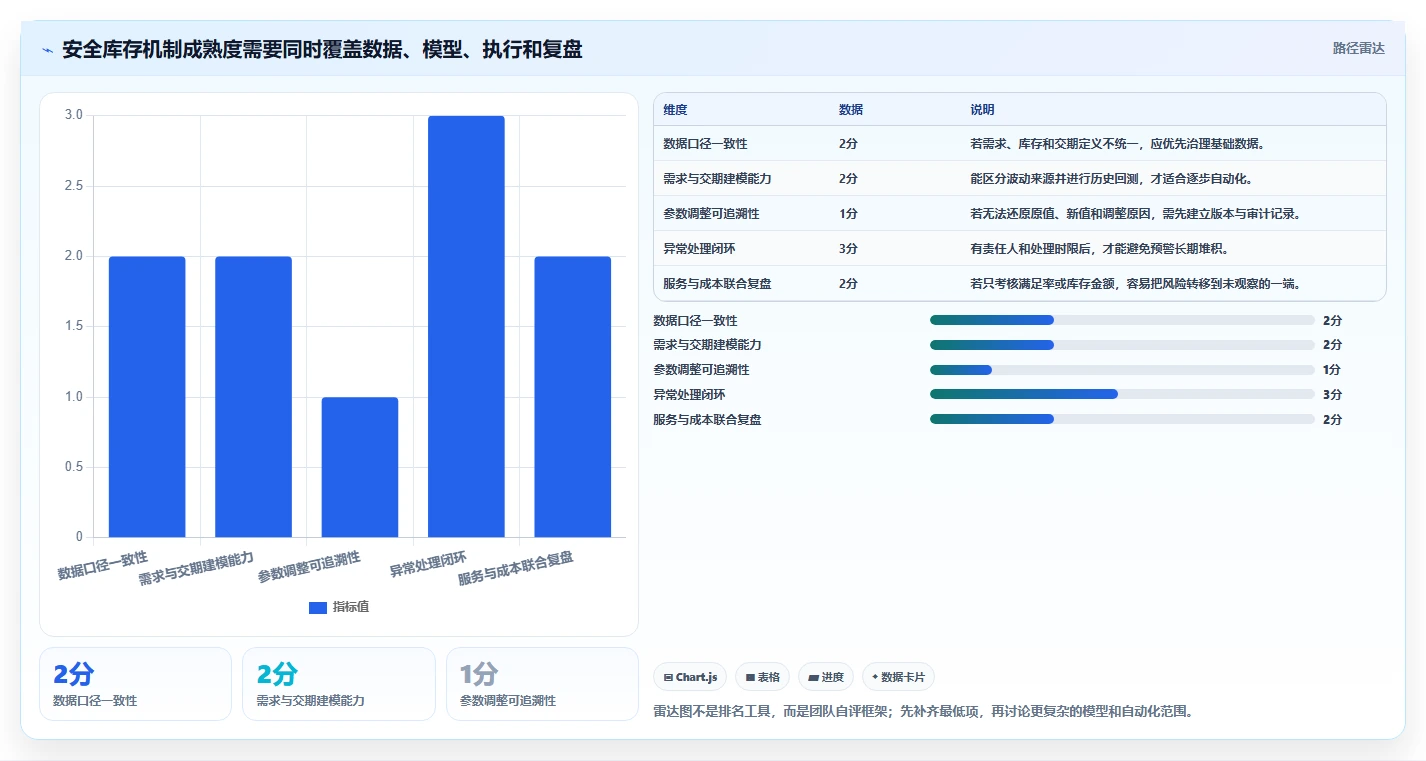Click the 需求与交期建模能力 chart bar
The height and width of the screenshot is (761, 1426).
pyautogui.click(x=253, y=397)
